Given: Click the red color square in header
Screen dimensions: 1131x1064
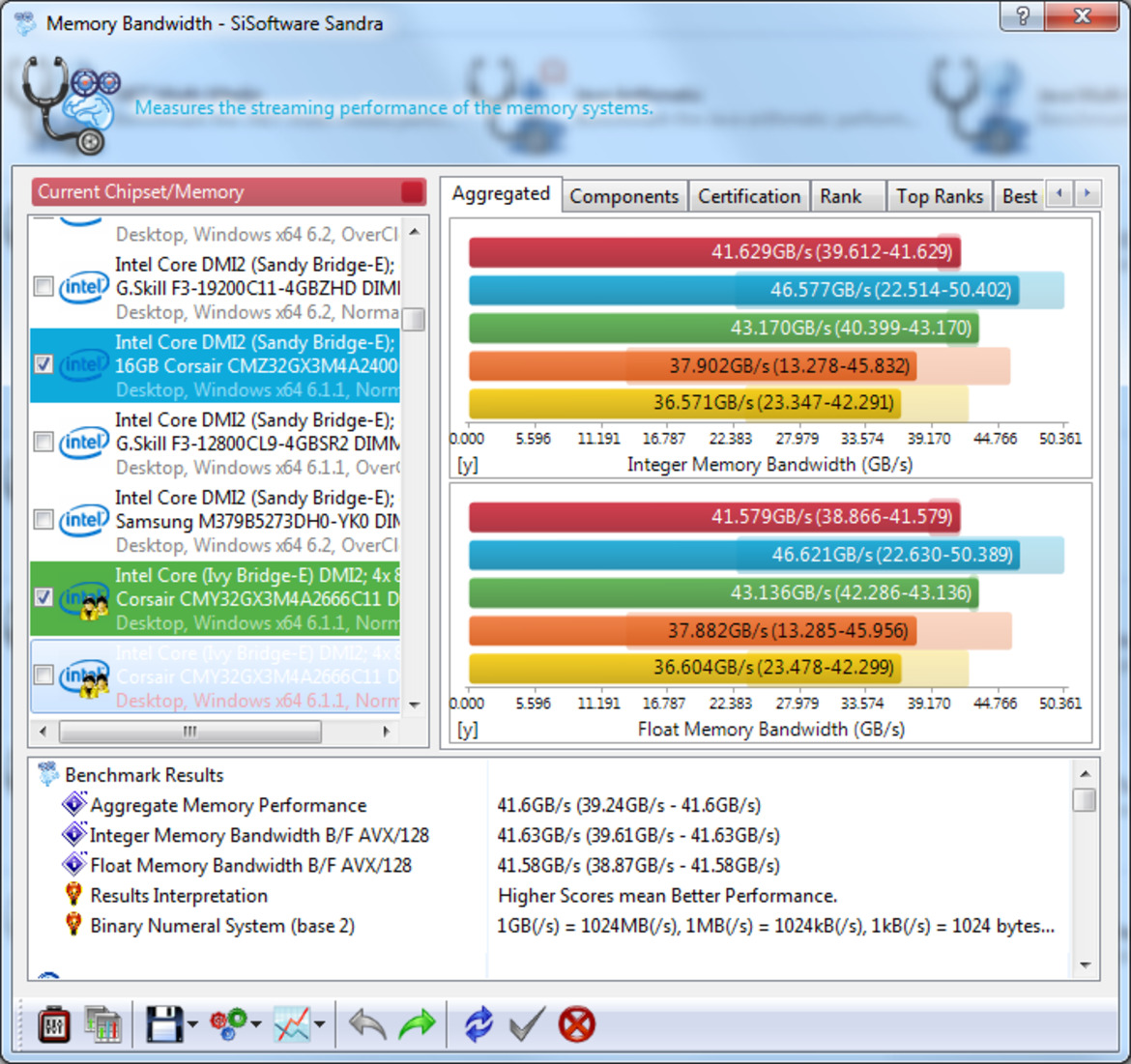Looking at the screenshot, I should point(412,192).
